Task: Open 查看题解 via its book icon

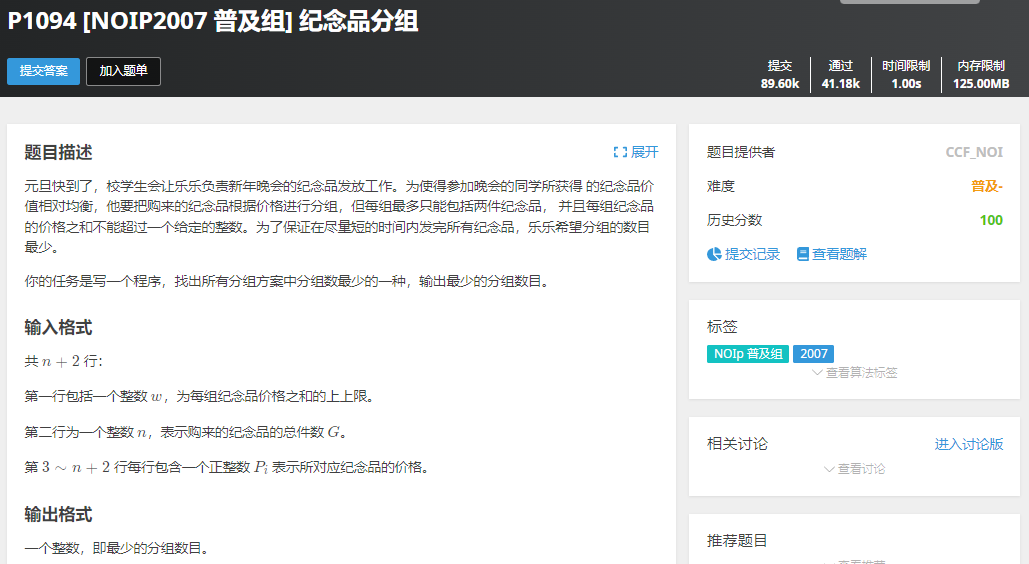Action: point(803,254)
